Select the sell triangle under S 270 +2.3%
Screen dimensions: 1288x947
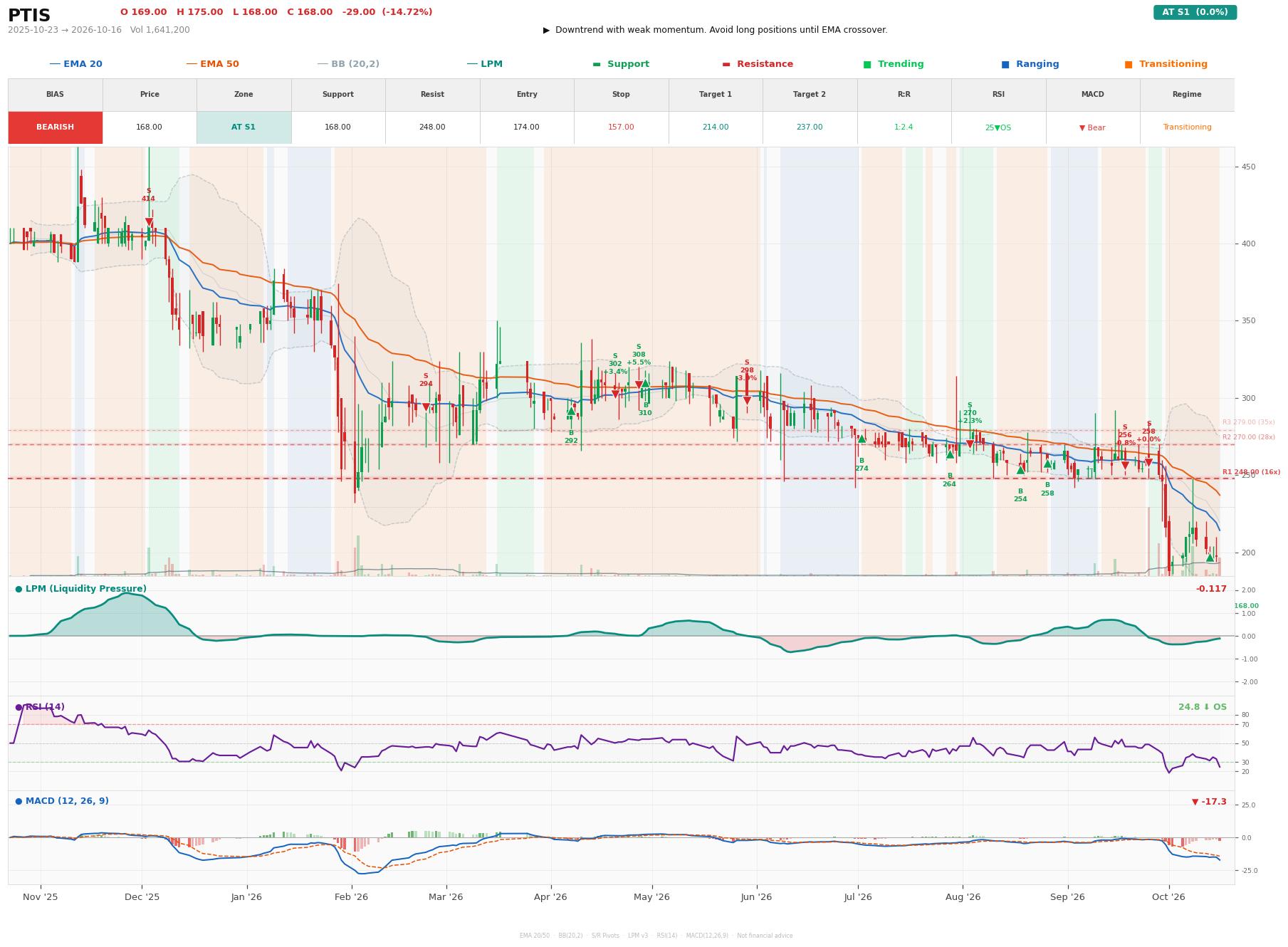970,444
